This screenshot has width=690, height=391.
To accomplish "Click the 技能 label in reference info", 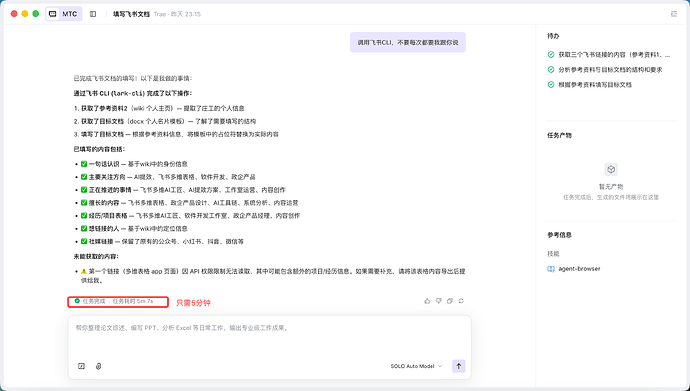I will pos(554,254).
